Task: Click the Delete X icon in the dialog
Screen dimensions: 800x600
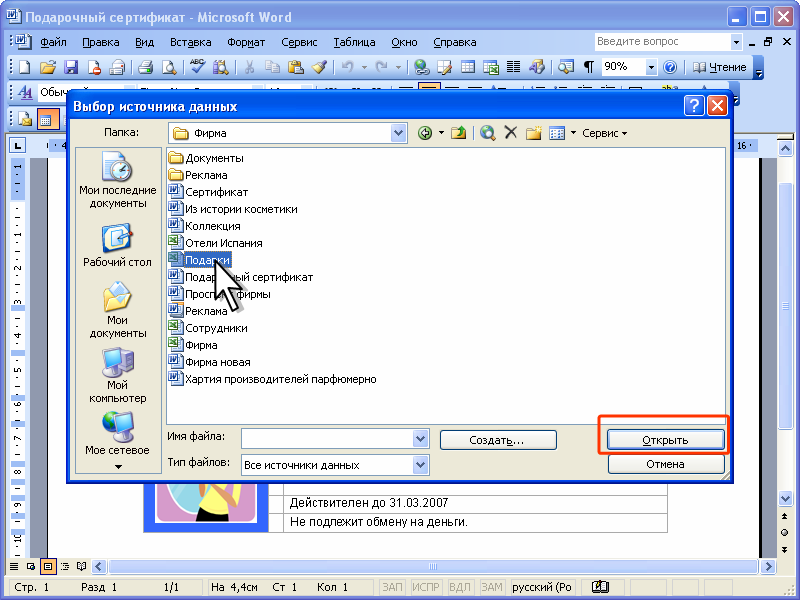Action: coord(511,133)
